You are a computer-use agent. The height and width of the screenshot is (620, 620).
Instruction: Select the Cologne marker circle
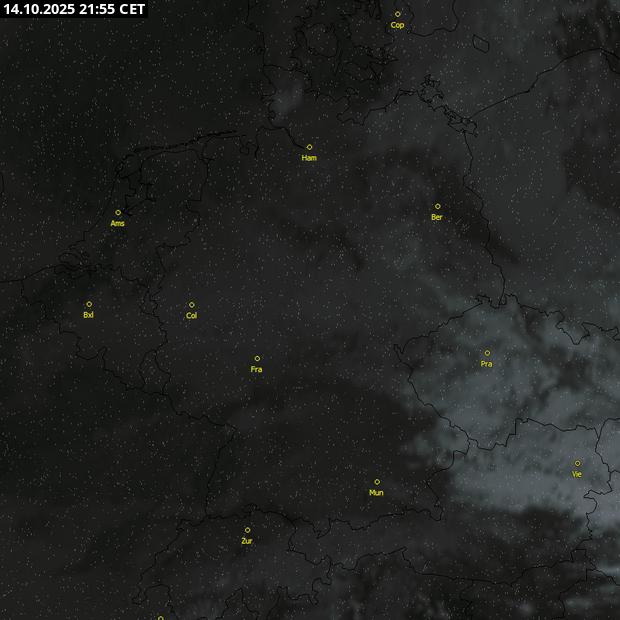(x=192, y=305)
